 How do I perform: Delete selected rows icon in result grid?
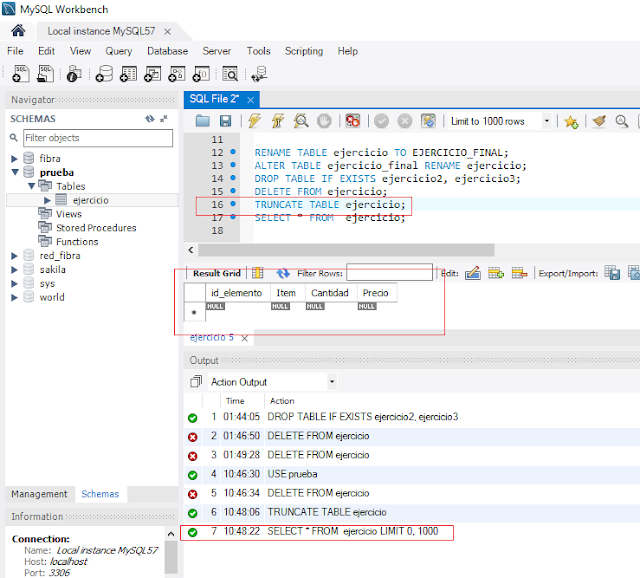coord(519,273)
